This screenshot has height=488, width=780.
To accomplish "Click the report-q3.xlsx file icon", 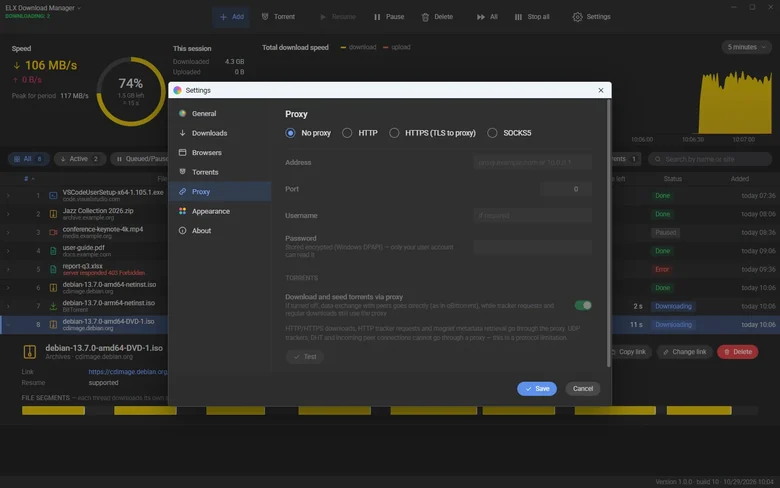I will [x=53, y=269].
